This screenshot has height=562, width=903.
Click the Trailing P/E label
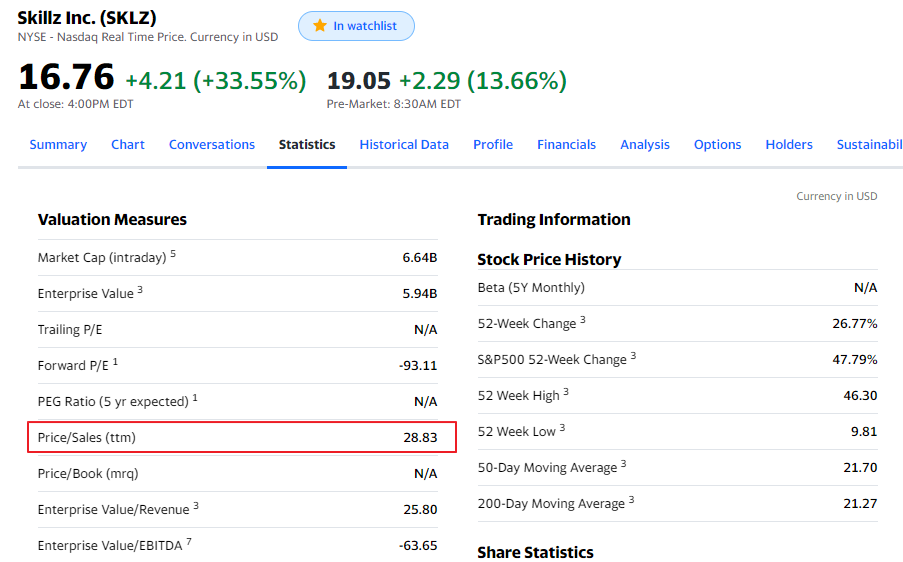(70, 329)
